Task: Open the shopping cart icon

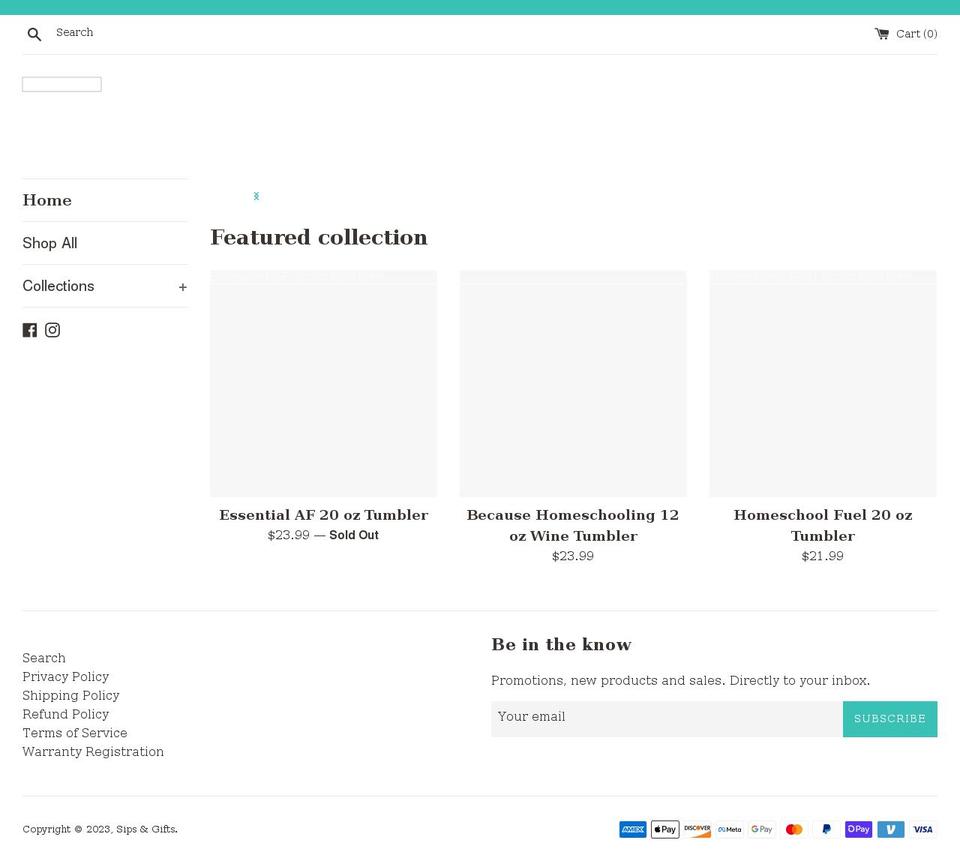Action: click(882, 34)
